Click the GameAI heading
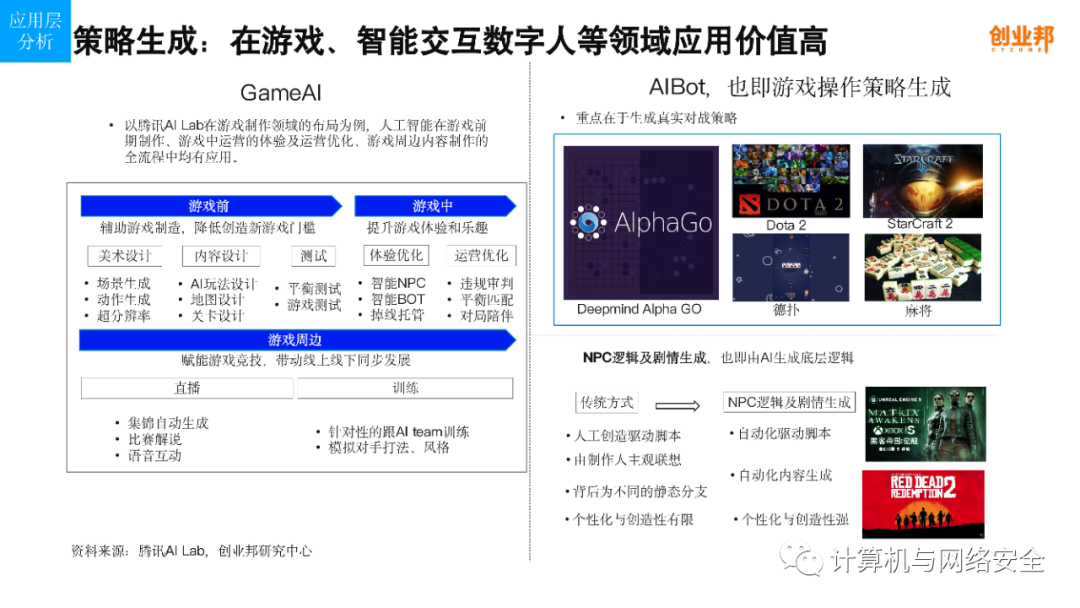Viewport: 1080px width, 608px height. coord(281,92)
